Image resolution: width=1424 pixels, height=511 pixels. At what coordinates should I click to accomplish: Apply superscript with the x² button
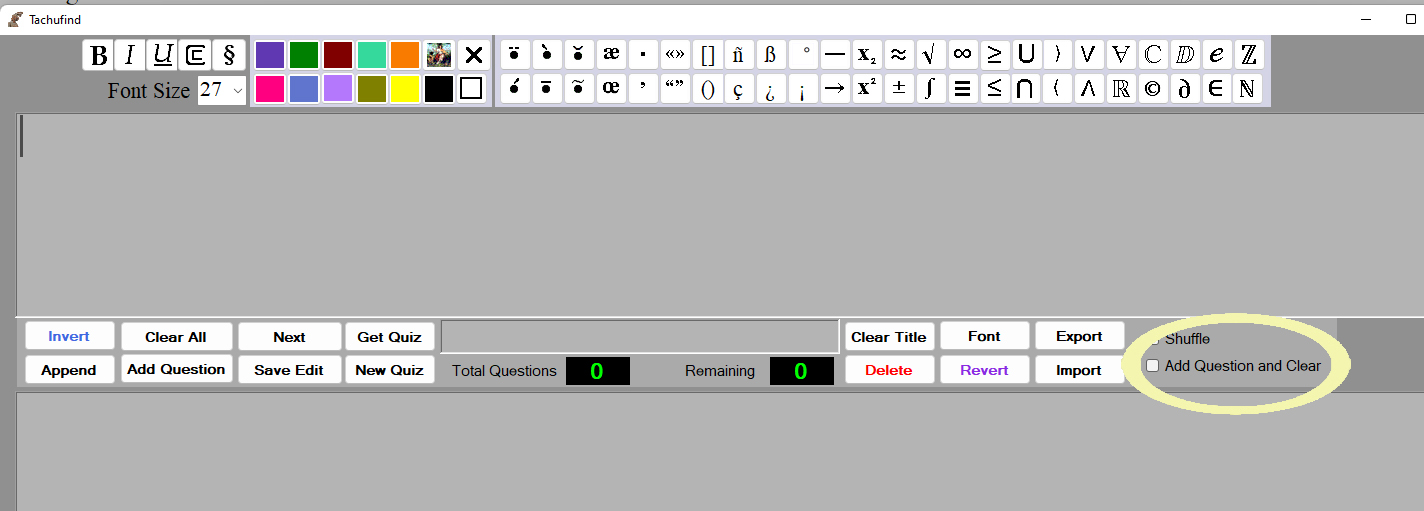(867, 88)
